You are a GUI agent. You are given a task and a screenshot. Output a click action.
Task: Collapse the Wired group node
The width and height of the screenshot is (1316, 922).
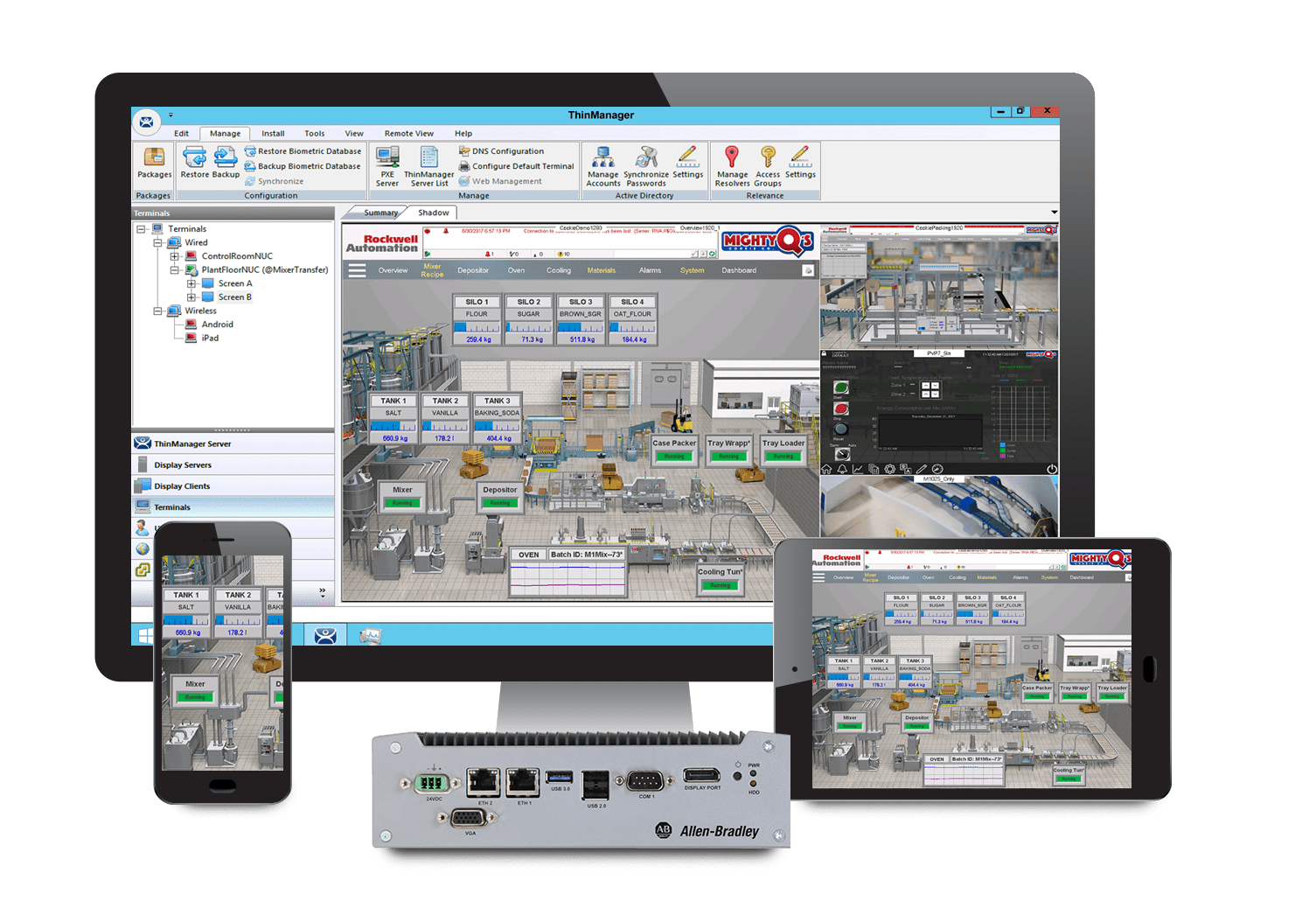pos(157,242)
